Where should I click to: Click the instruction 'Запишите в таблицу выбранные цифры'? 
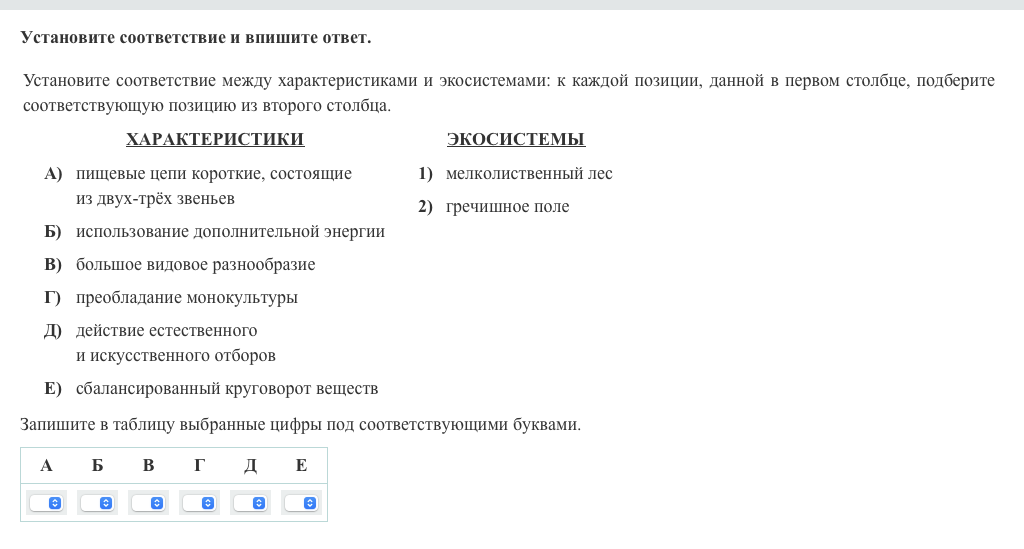pos(300,425)
